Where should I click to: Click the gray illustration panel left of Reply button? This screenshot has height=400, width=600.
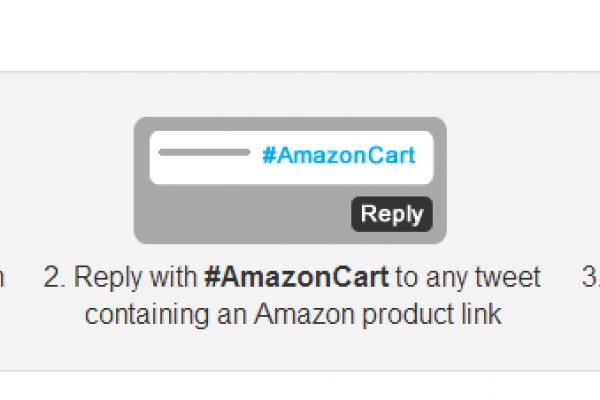(240, 214)
